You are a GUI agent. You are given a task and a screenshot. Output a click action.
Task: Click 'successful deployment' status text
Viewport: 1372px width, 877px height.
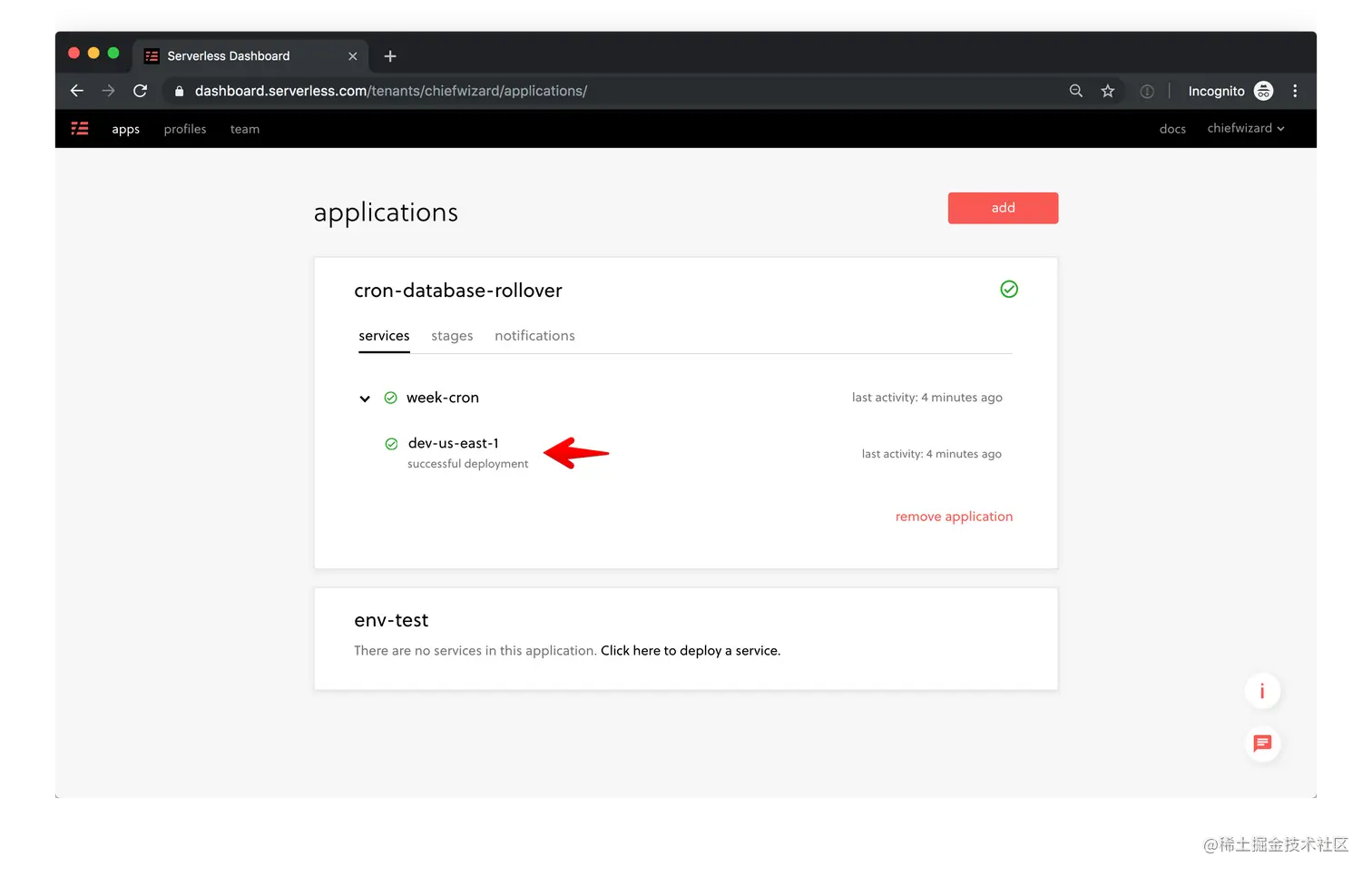467,464
